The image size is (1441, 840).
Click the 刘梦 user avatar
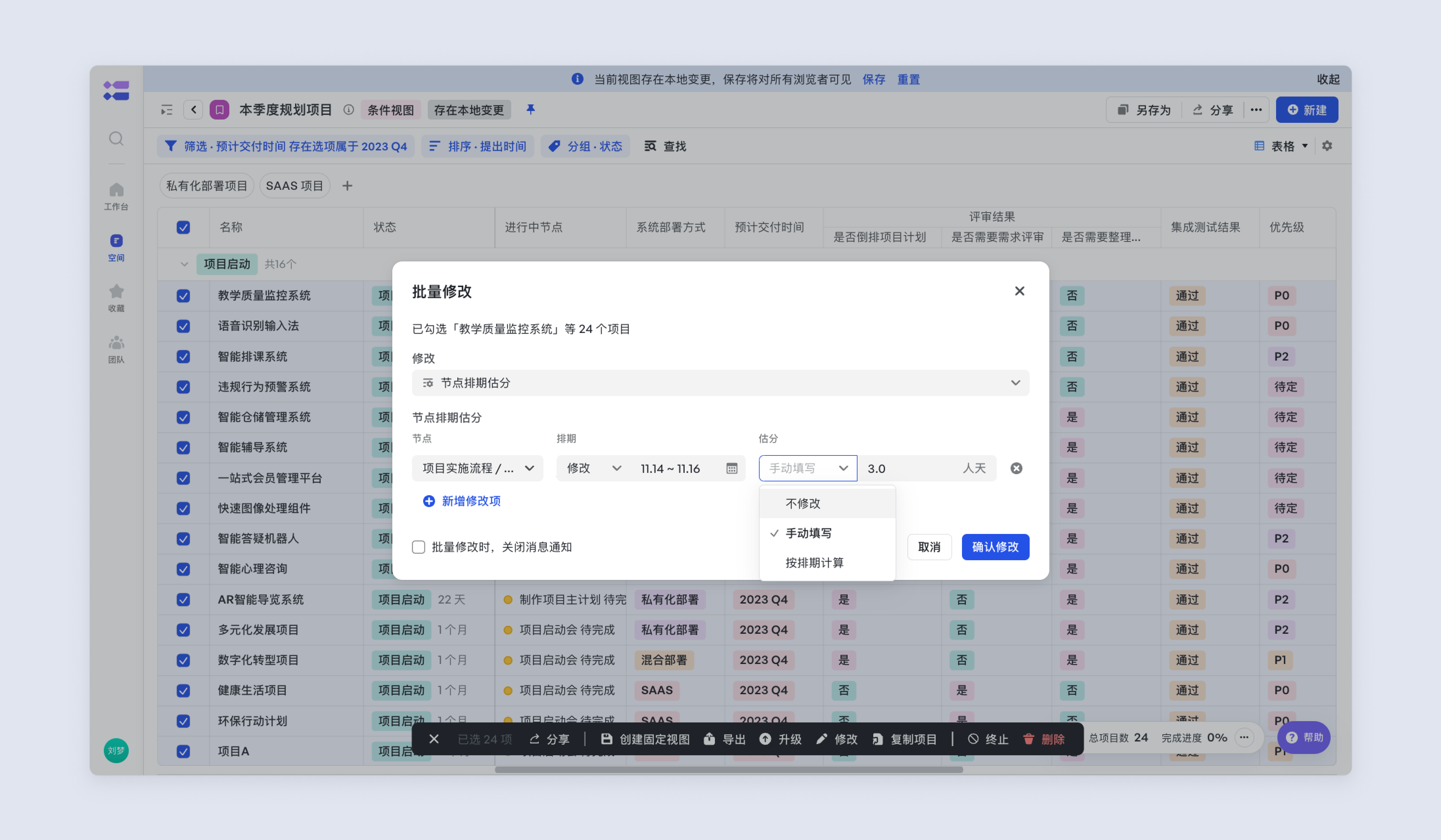pyautogui.click(x=116, y=750)
